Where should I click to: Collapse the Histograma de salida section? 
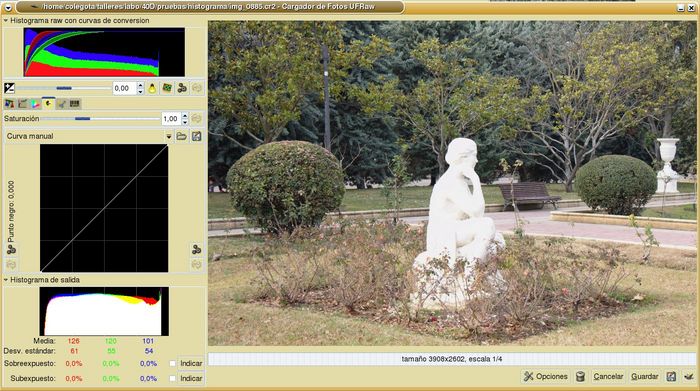pyautogui.click(x=6, y=280)
